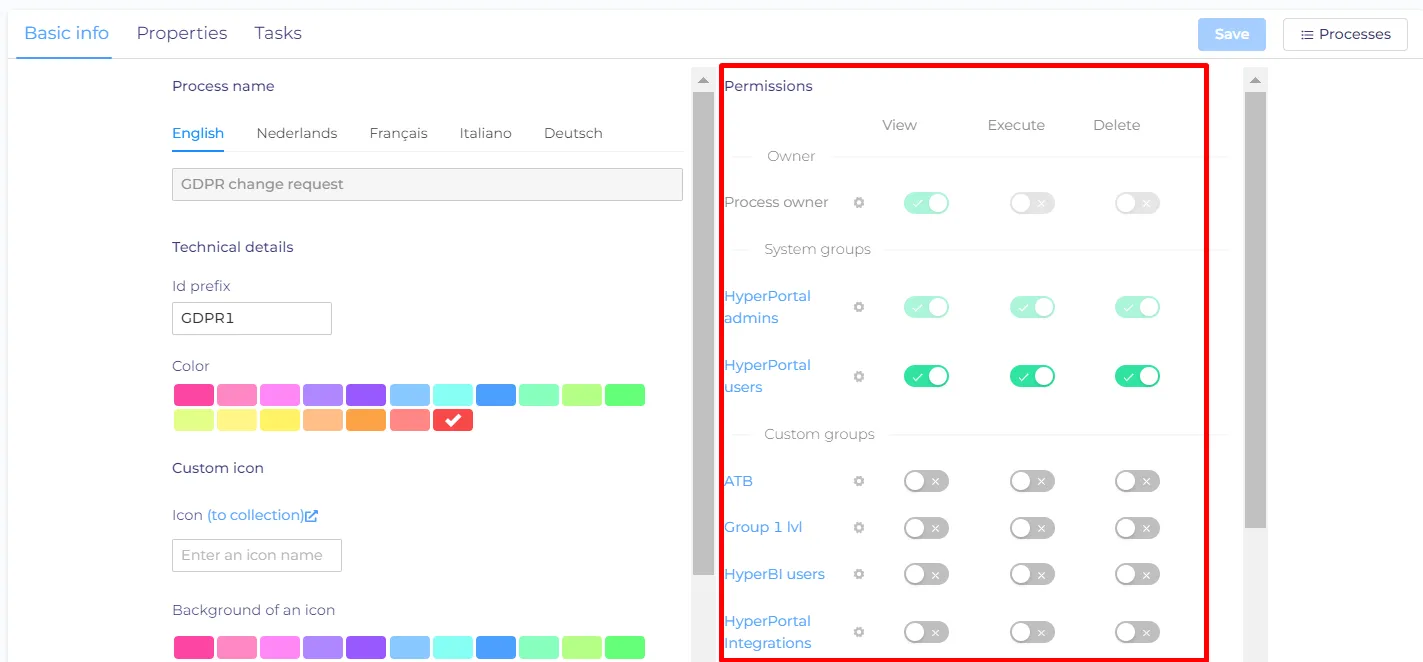This screenshot has width=1423, height=662.
Task: Enable Execute for Group 1 lvl
Action: (1032, 527)
